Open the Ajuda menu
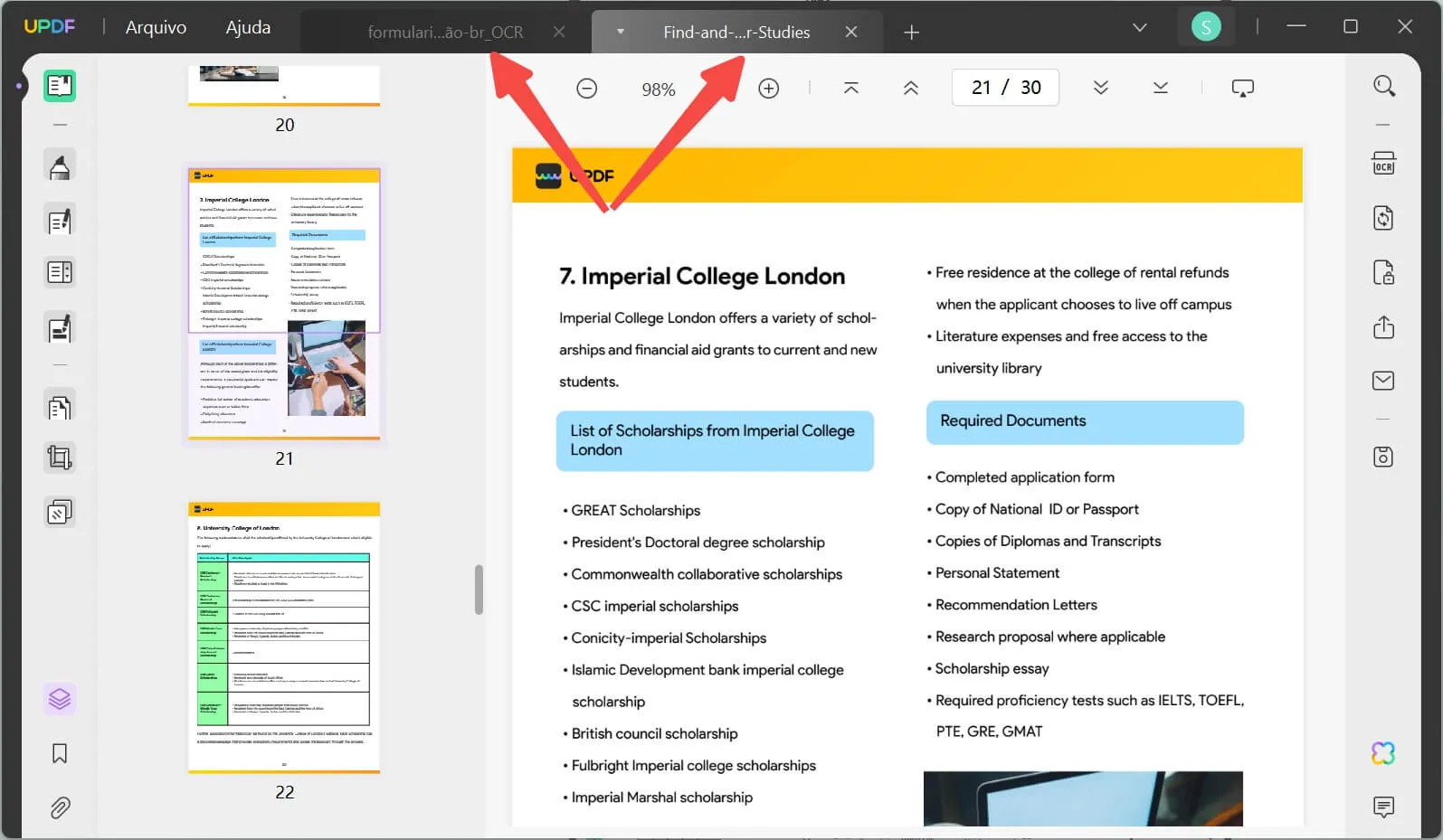The width and height of the screenshot is (1443, 840). point(248,27)
